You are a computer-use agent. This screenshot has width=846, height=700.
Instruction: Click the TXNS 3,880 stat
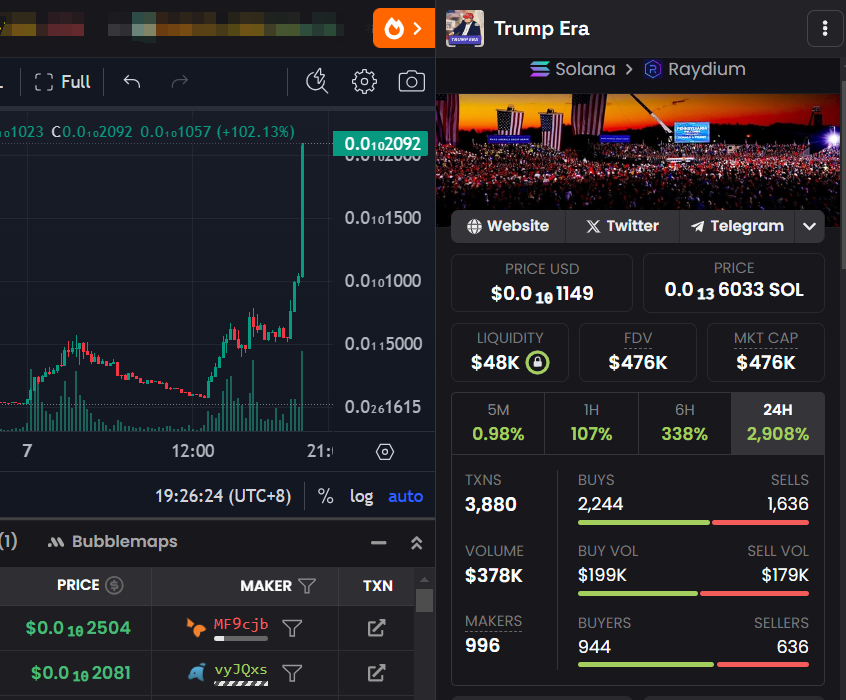(x=491, y=493)
